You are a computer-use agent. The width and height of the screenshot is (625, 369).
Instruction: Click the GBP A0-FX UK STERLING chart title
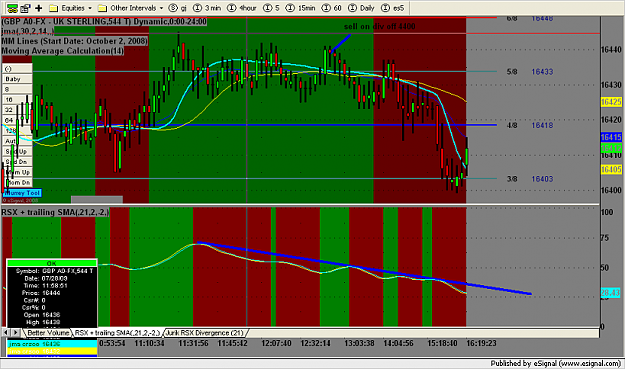[104, 22]
